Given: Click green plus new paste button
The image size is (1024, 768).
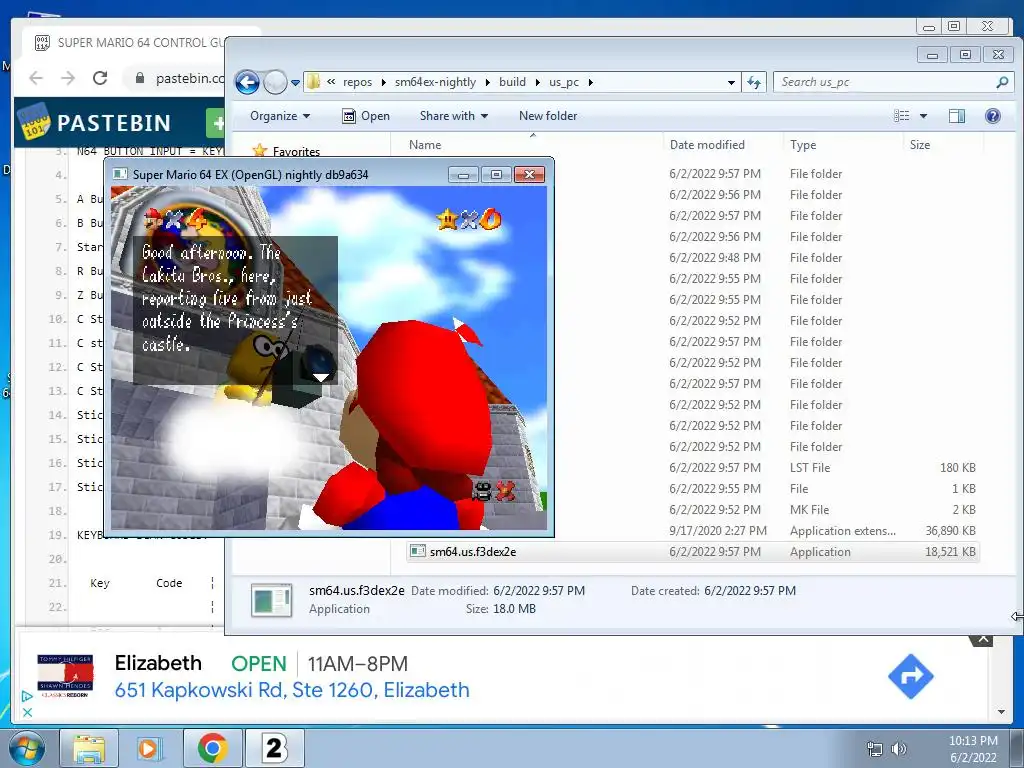Looking at the screenshot, I should [216, 123].
